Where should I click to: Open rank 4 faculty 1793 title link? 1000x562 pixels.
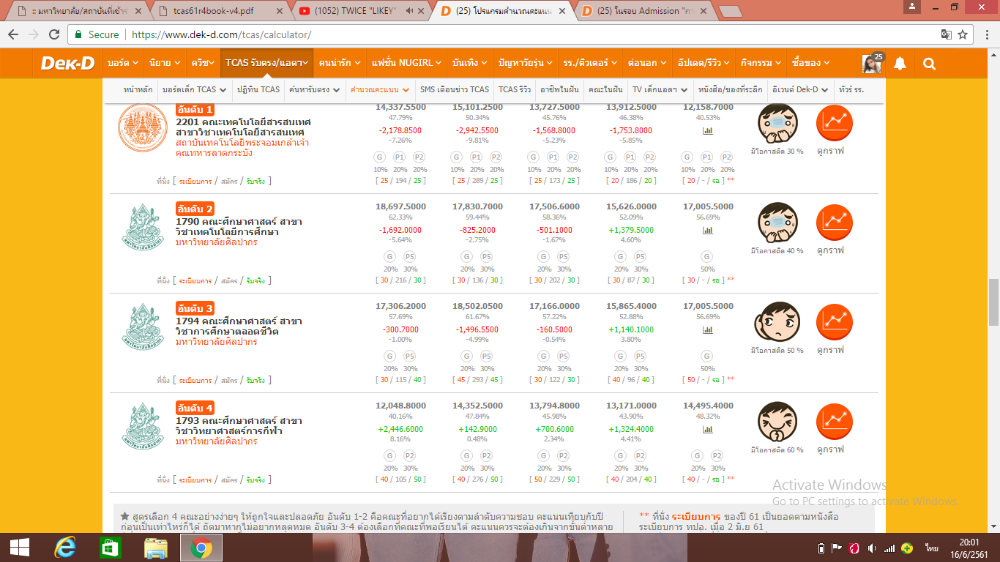coord(238,426)
